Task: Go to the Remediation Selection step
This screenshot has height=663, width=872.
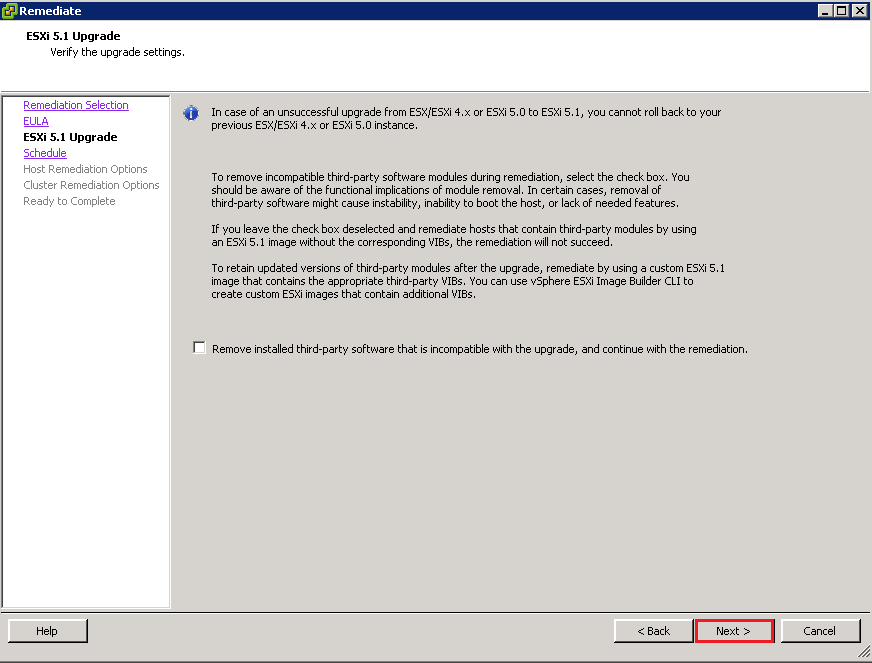Action: pos(76,105)
